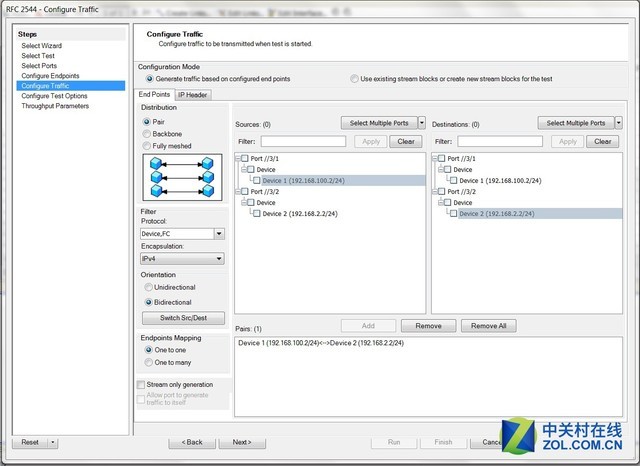Open the Encapsulation IPv4 dropdown
This screenshot has height=466, width=640.
[x=219, y=259]
